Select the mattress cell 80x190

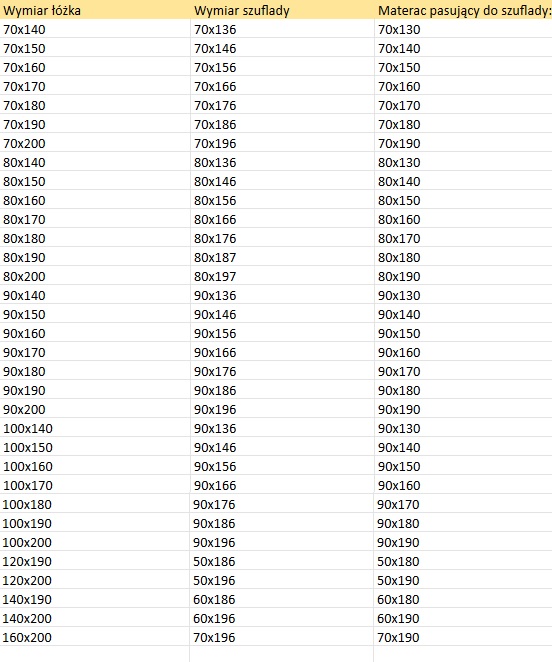click(x=463, y=276)
